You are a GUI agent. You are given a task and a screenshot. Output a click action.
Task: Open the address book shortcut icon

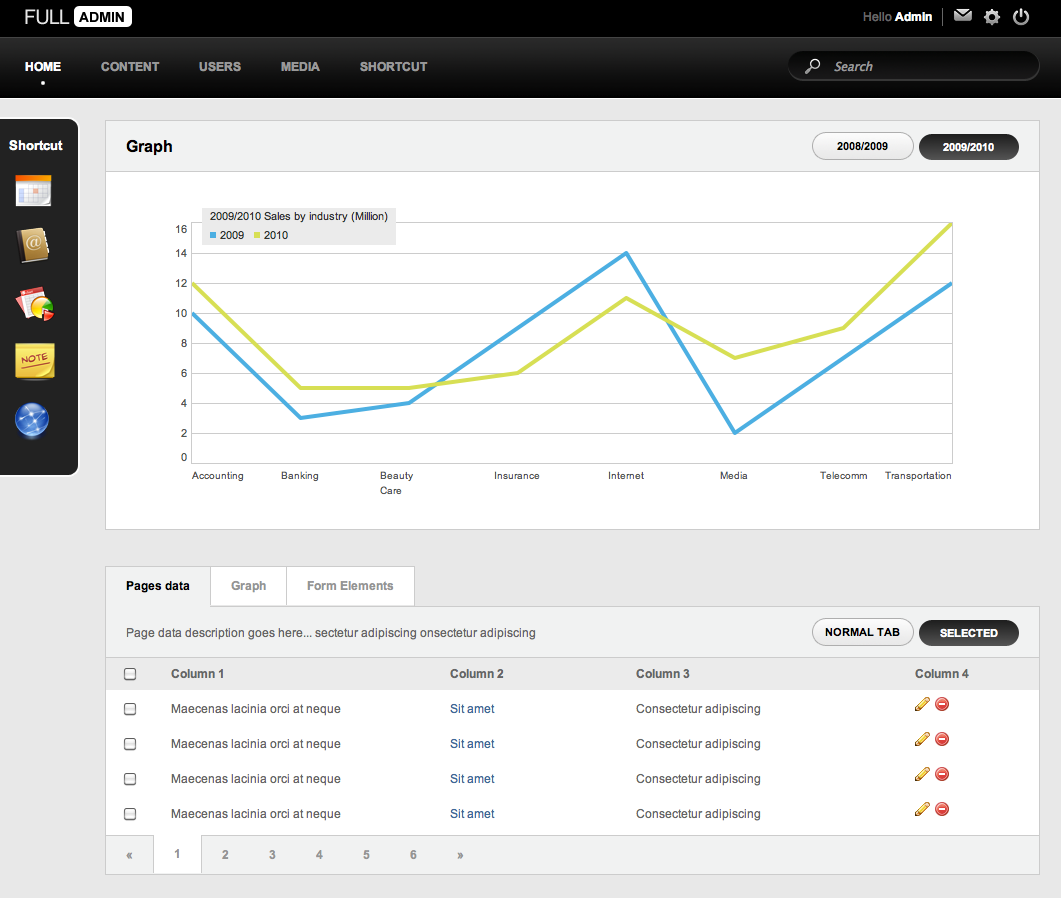tap(33, 245)
